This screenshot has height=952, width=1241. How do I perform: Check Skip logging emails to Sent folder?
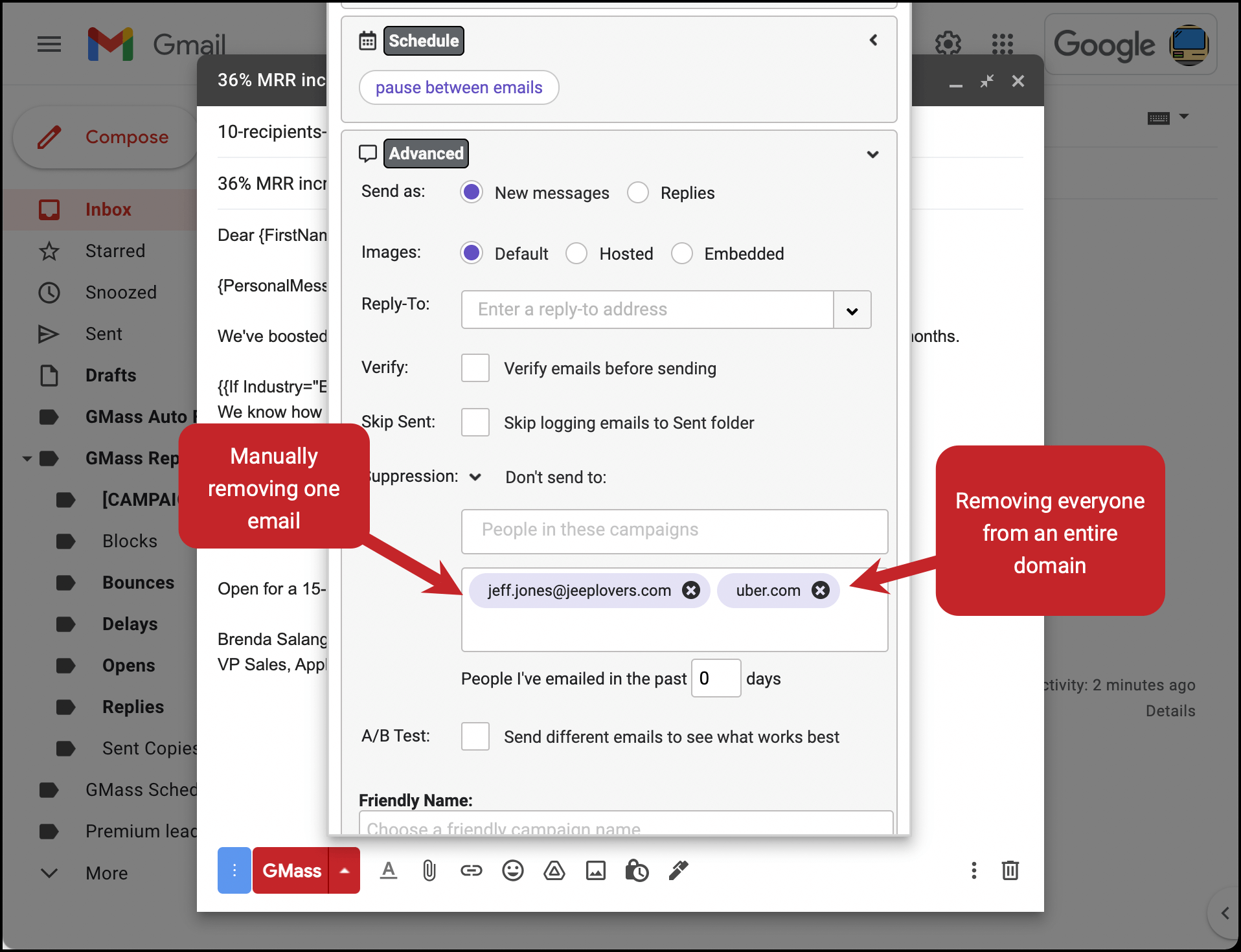tap(475, 422)
